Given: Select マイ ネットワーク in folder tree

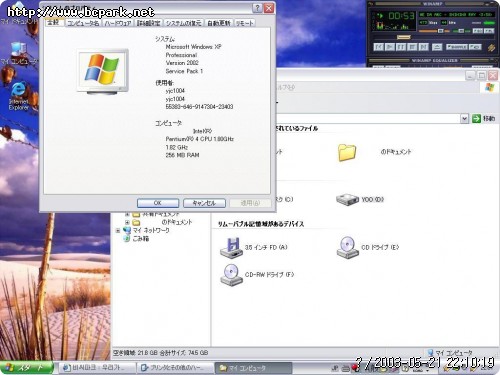Looking at the screenshot, I should coord(151,230).
